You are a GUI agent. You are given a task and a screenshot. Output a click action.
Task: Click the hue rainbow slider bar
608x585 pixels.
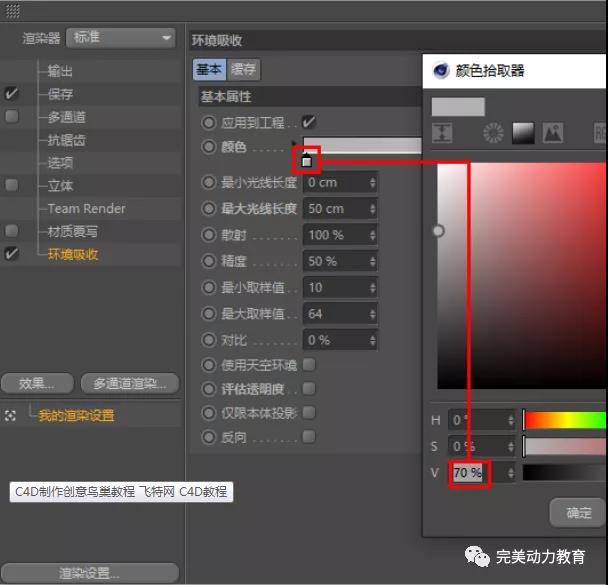[564, 420]
